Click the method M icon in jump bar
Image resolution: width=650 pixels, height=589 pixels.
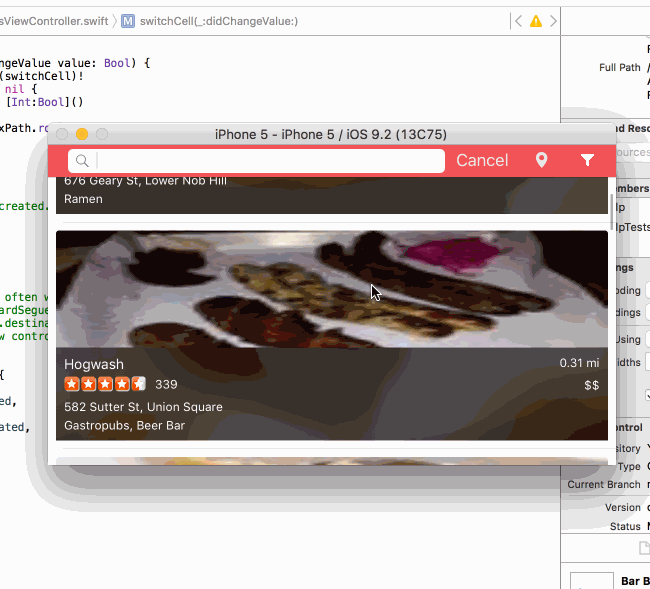click(128, 21)
